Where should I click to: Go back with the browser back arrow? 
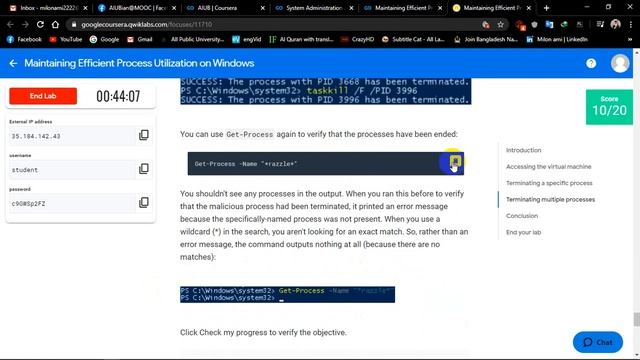(10, 24)
